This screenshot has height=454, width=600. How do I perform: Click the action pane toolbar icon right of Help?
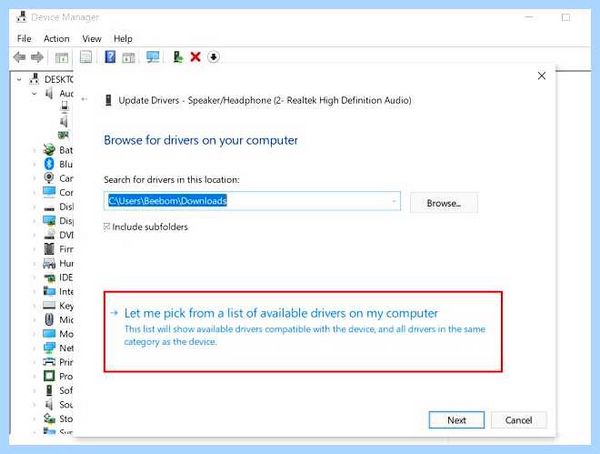[x=129, y=58]
